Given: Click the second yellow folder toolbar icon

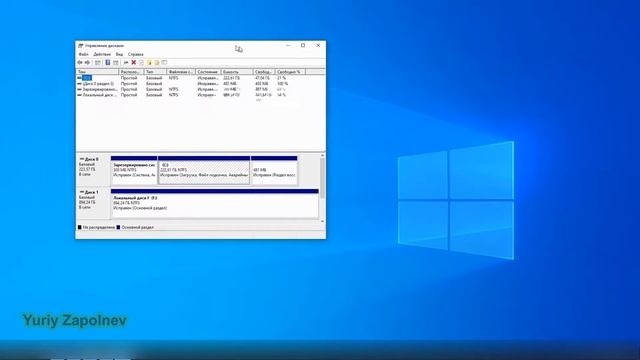Looking at the screenshot, I should coord(157,62).
